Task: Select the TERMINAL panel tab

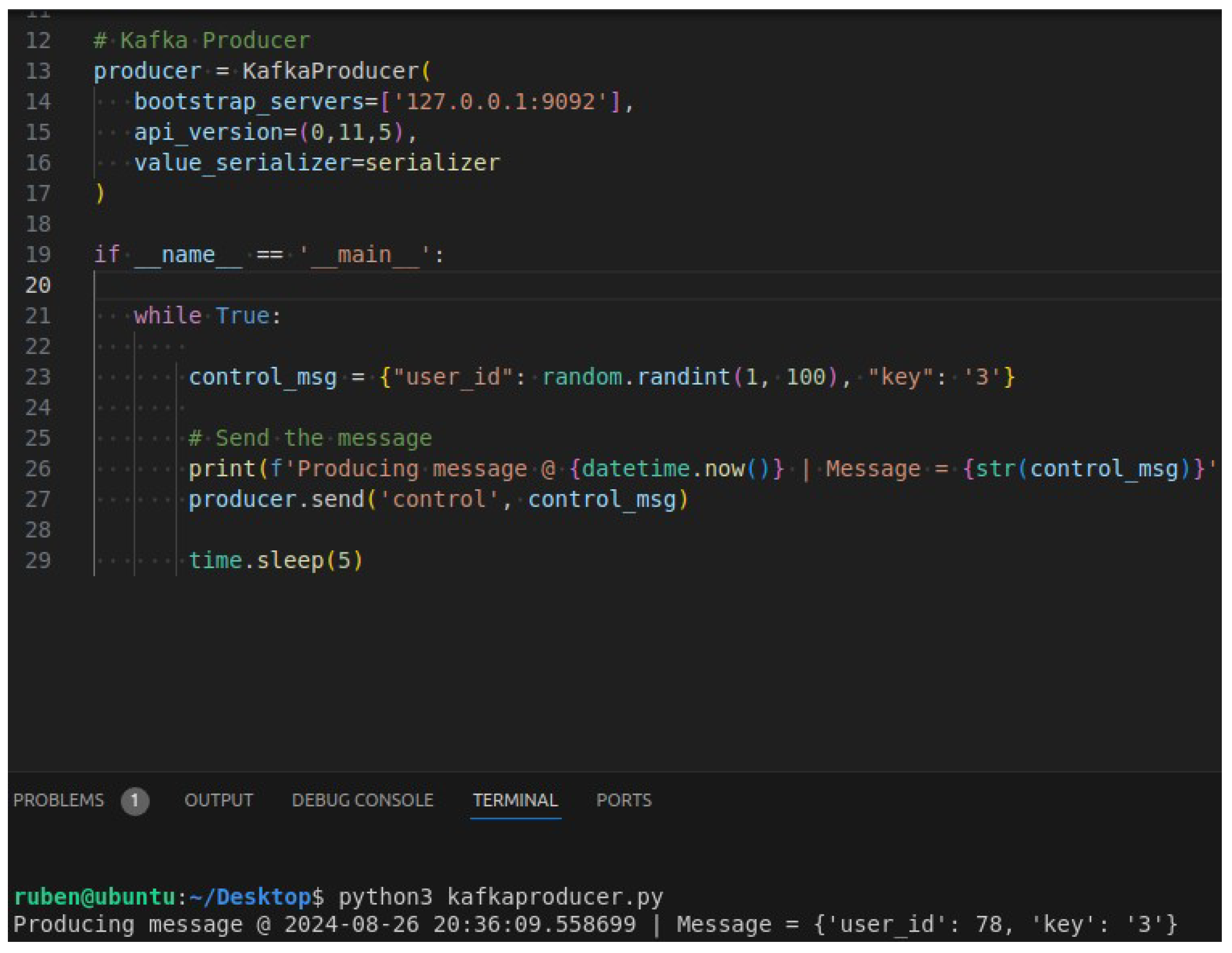Action: pos(515,800)
